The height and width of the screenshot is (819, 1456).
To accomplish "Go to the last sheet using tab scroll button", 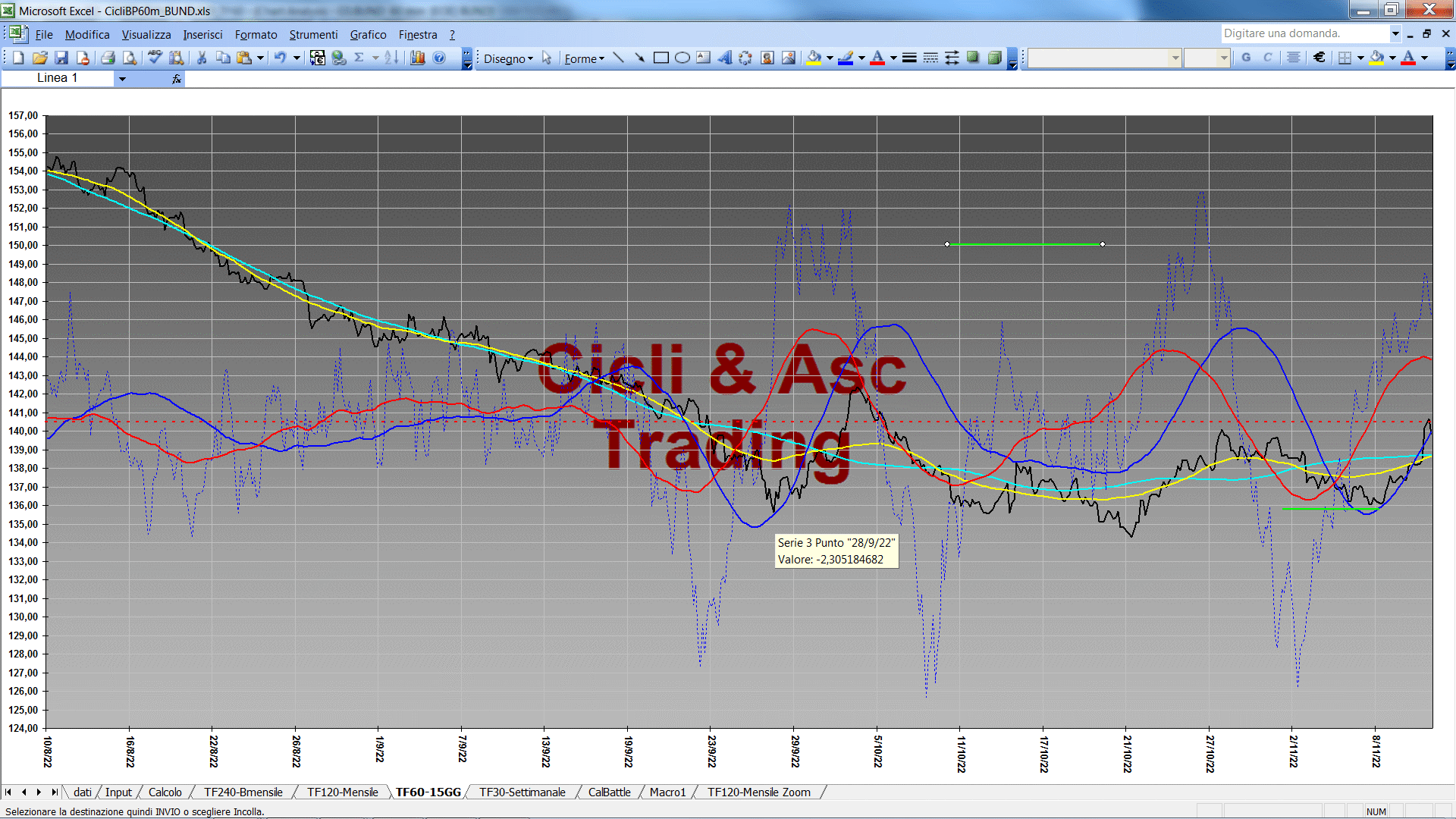I will (54, 792).
